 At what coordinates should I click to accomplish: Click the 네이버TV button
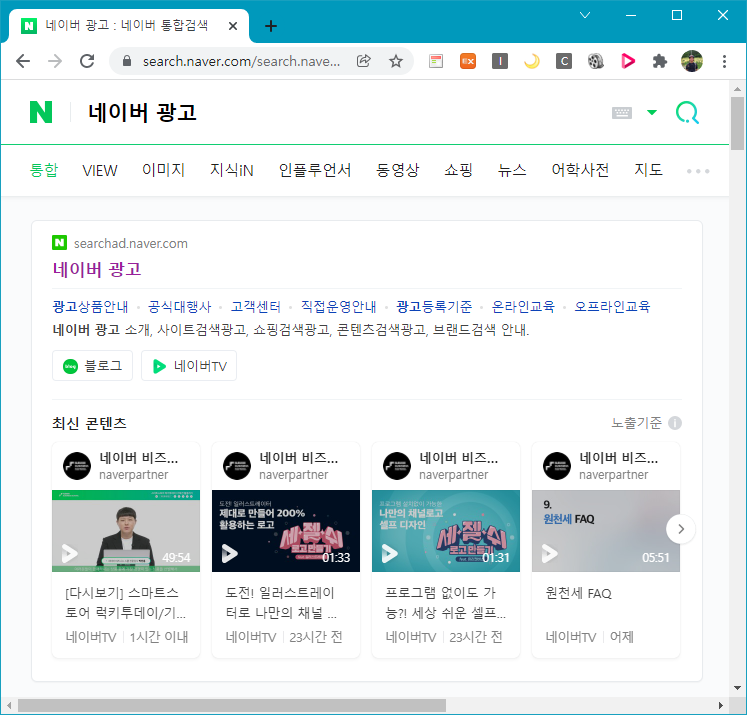[x=189, y=366]
